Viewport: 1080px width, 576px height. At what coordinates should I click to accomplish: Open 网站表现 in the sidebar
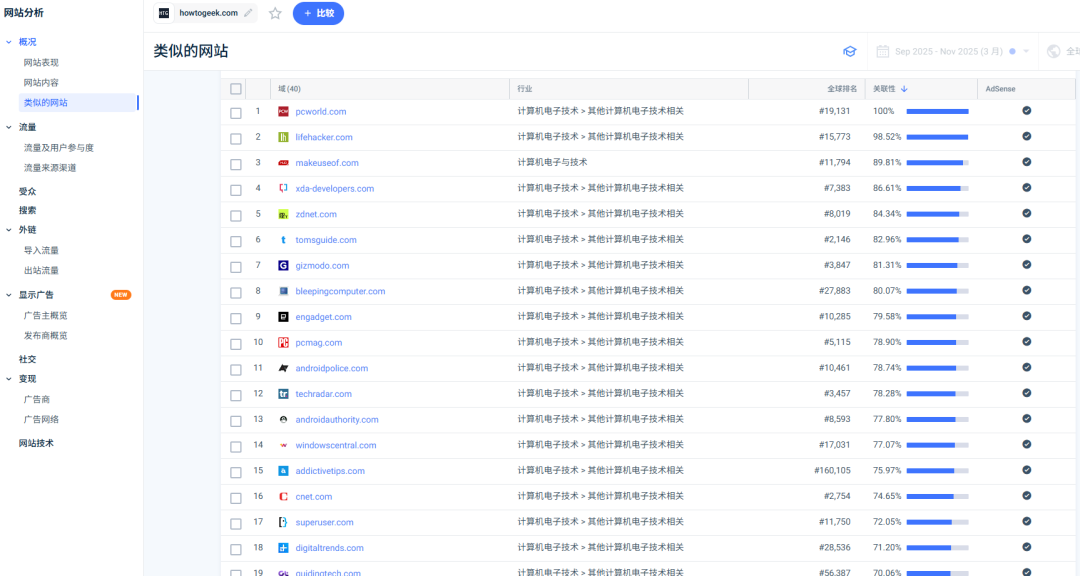click(x=41, y=63)
